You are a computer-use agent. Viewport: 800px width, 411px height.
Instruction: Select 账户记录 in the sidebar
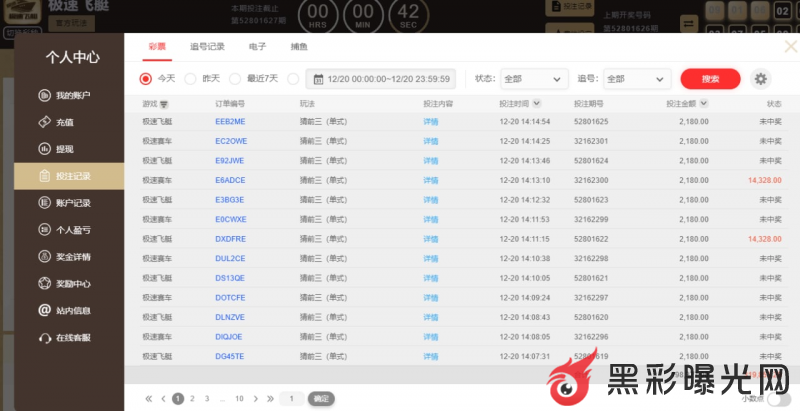[x=72, y=203]
